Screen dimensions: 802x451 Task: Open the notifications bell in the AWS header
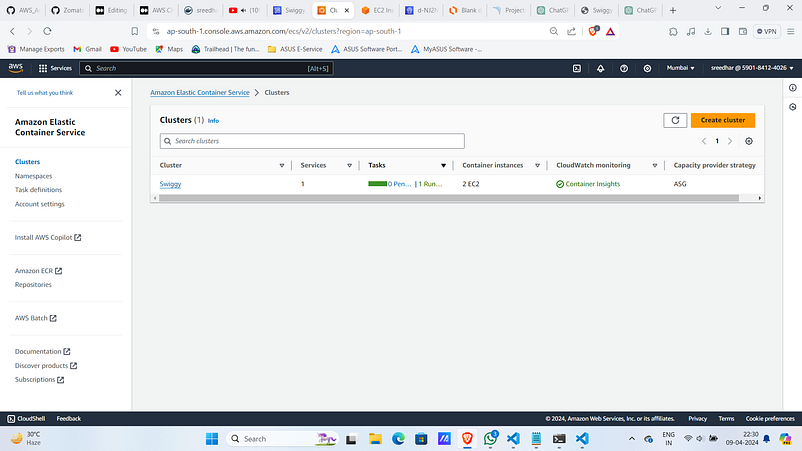pos(600,68)
